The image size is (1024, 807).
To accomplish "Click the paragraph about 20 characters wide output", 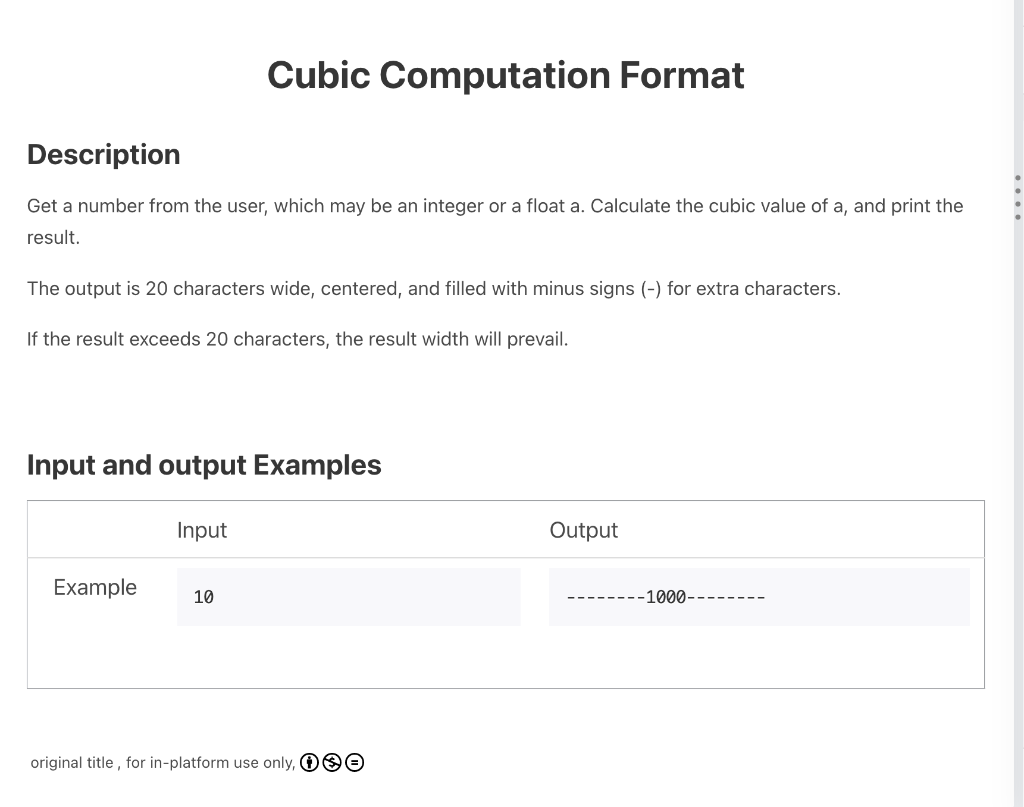I will [434, 289].
